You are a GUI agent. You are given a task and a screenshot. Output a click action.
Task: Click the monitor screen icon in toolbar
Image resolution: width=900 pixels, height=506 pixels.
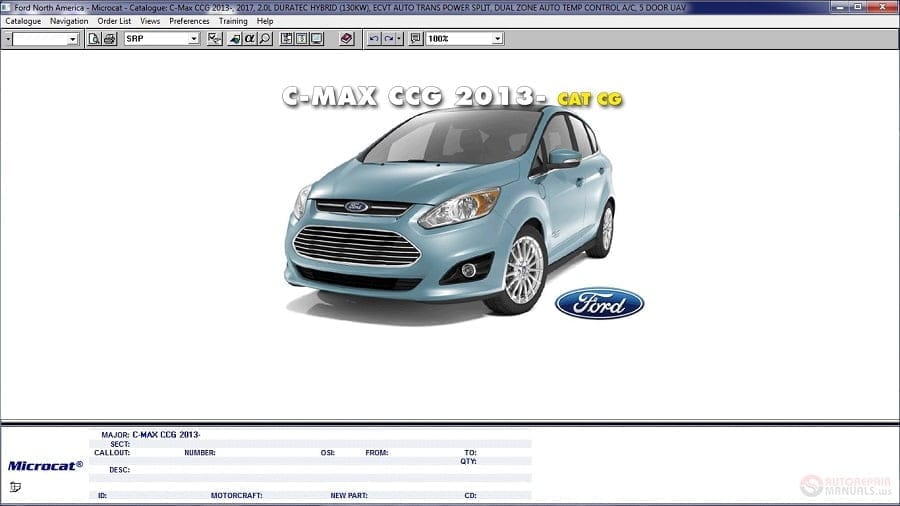click(x=316, y=39)
